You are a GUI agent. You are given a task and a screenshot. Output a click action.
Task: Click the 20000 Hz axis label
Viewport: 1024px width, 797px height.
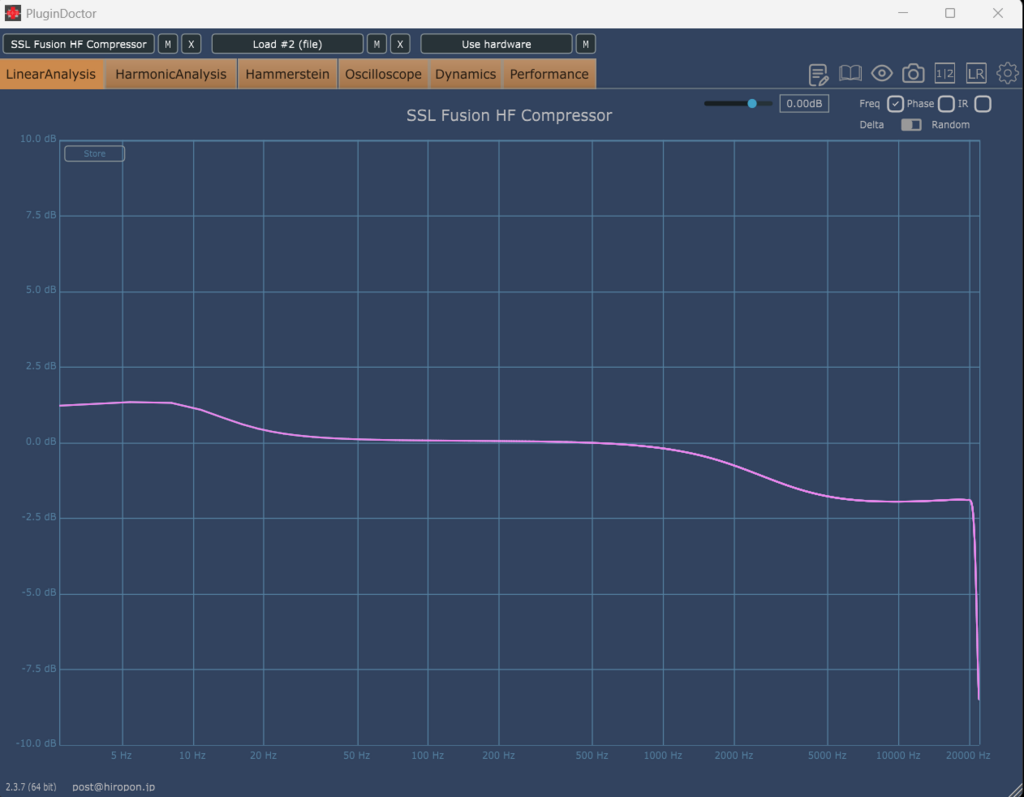click(x=968, y=755)
